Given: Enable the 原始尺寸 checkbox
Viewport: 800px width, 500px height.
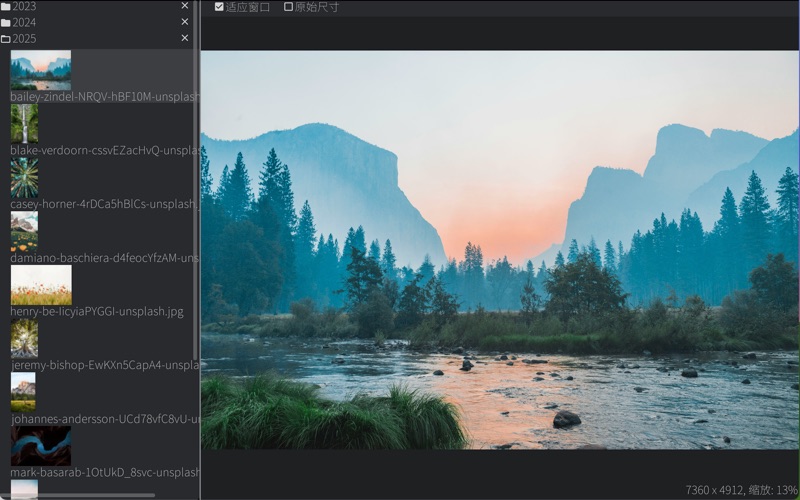Looking at the screenshot, I should pos(288,7).
